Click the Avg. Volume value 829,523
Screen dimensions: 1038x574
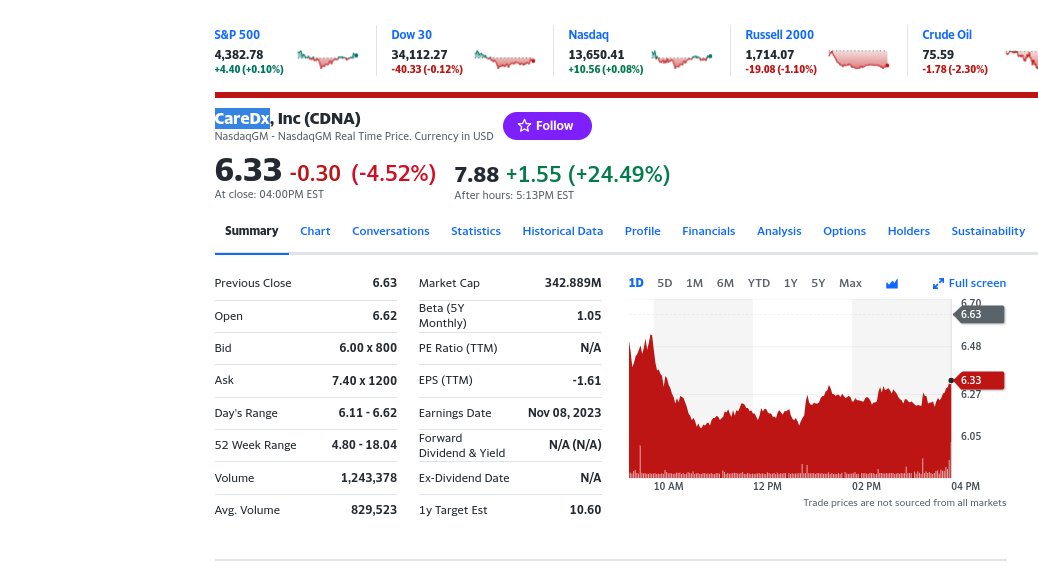[x=374, y=510]
